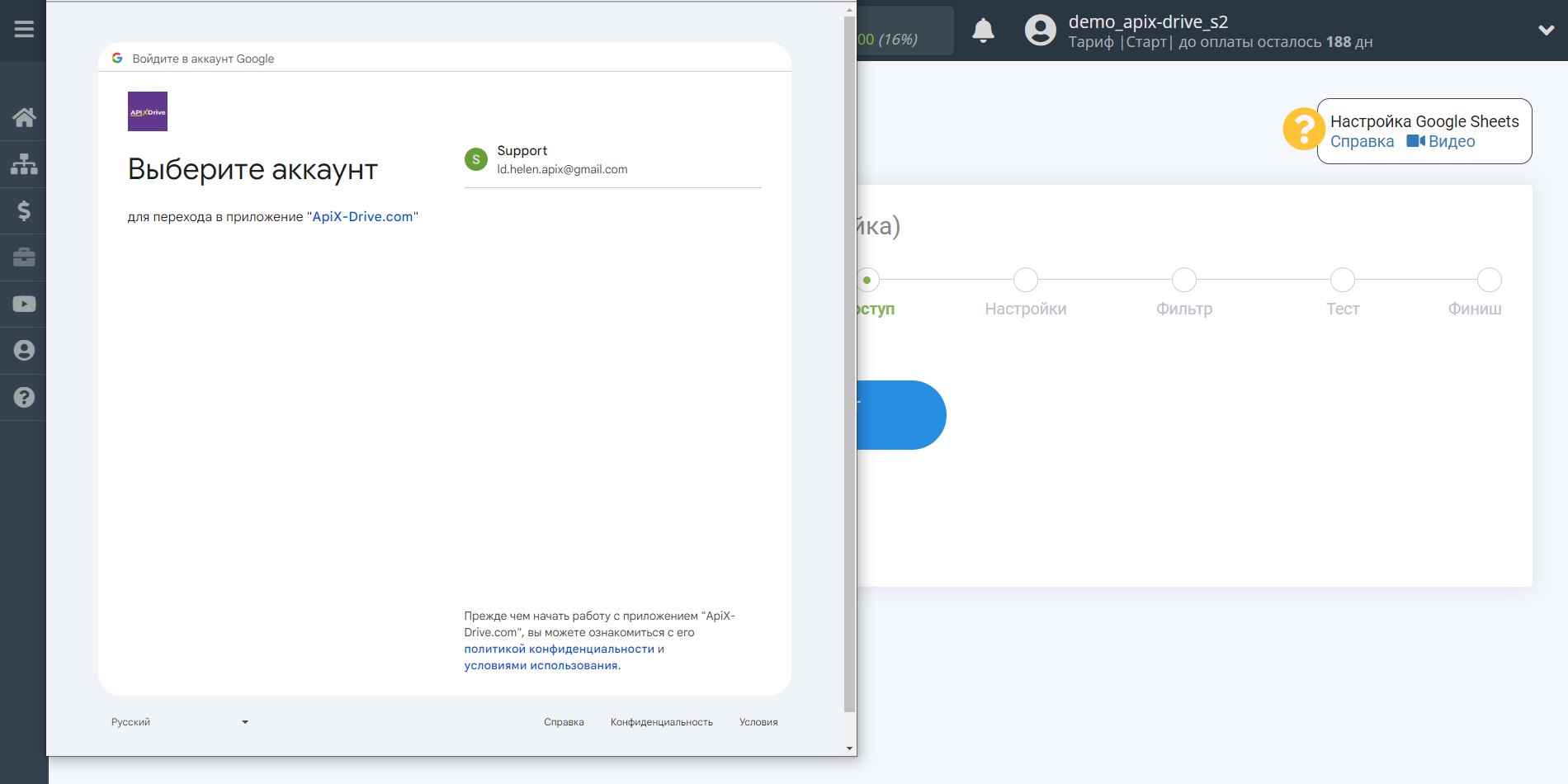
Task: Open notifications bell icon
Action: pyautogui.click(x=983, y=31)
